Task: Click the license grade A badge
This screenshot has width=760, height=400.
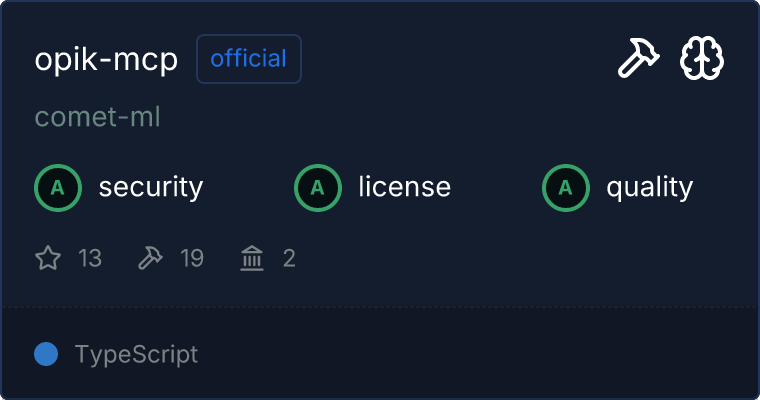Action: click(x=318, y=187)
